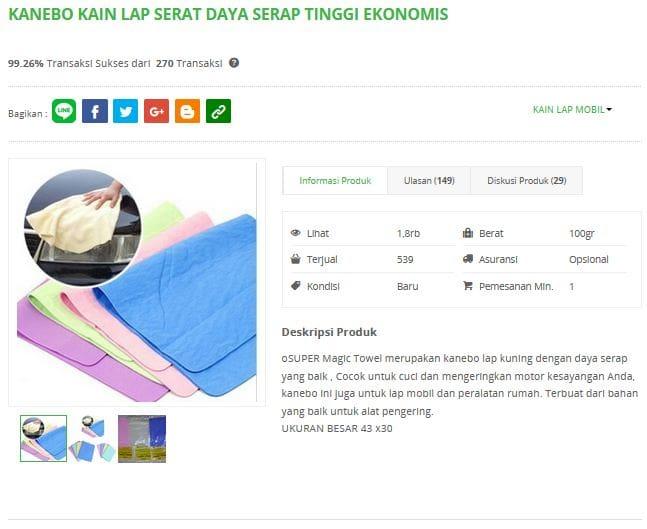Copy product link via chain icon

tap(218, 111)
